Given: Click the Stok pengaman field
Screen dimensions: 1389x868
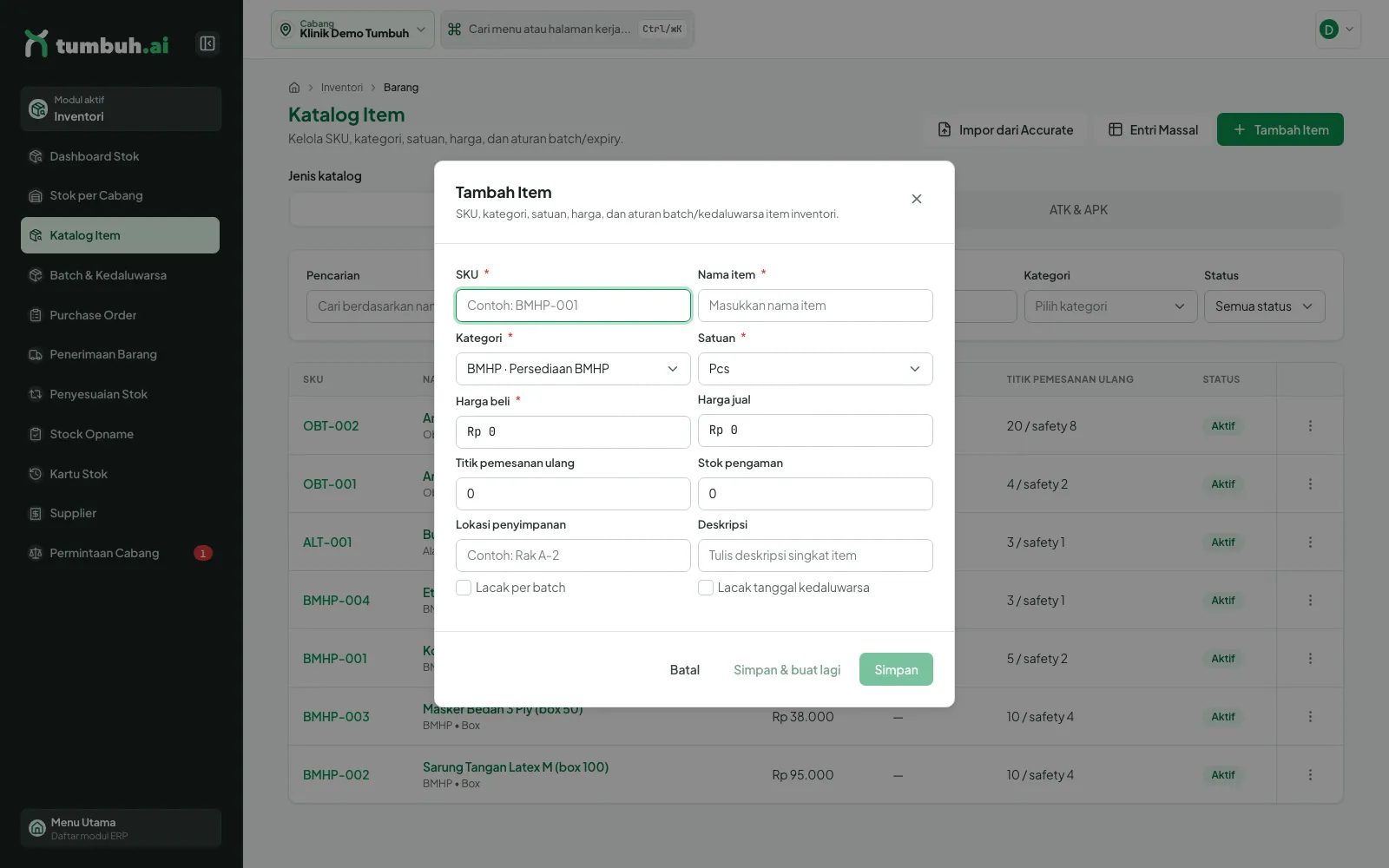Looking at the screenshot, I should click(x=815, y=494).
